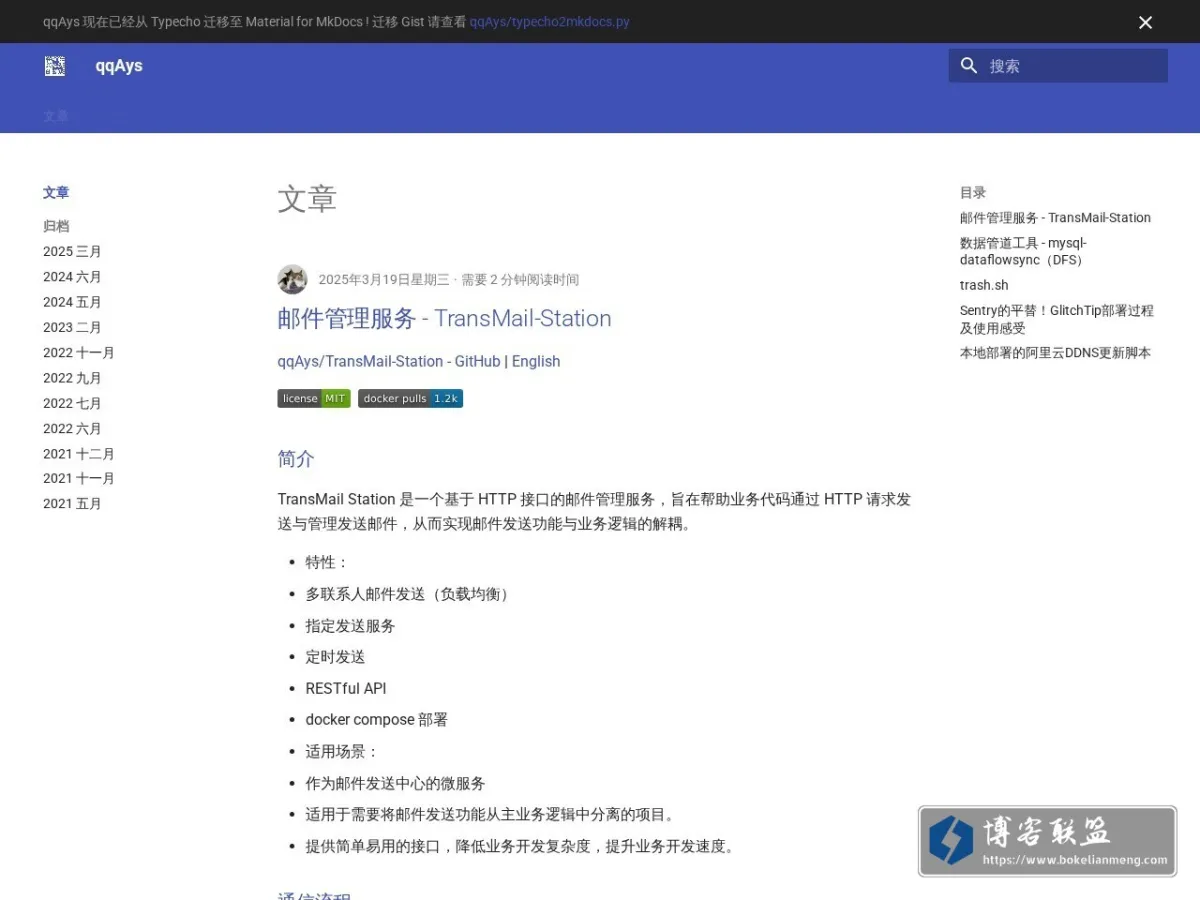Click the list item 定时发送
Image resolution: width=1200 pixels, height=900 pixels.
click(335, 656)
